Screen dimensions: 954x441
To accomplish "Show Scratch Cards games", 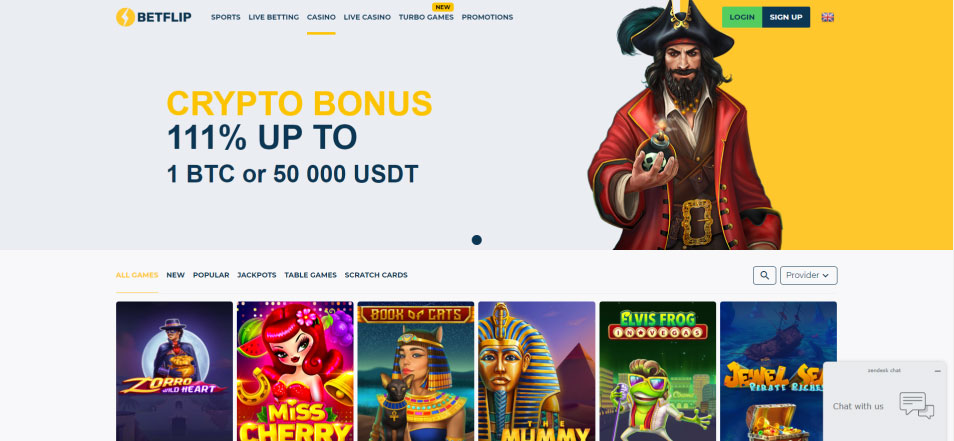I will point(376,275).
